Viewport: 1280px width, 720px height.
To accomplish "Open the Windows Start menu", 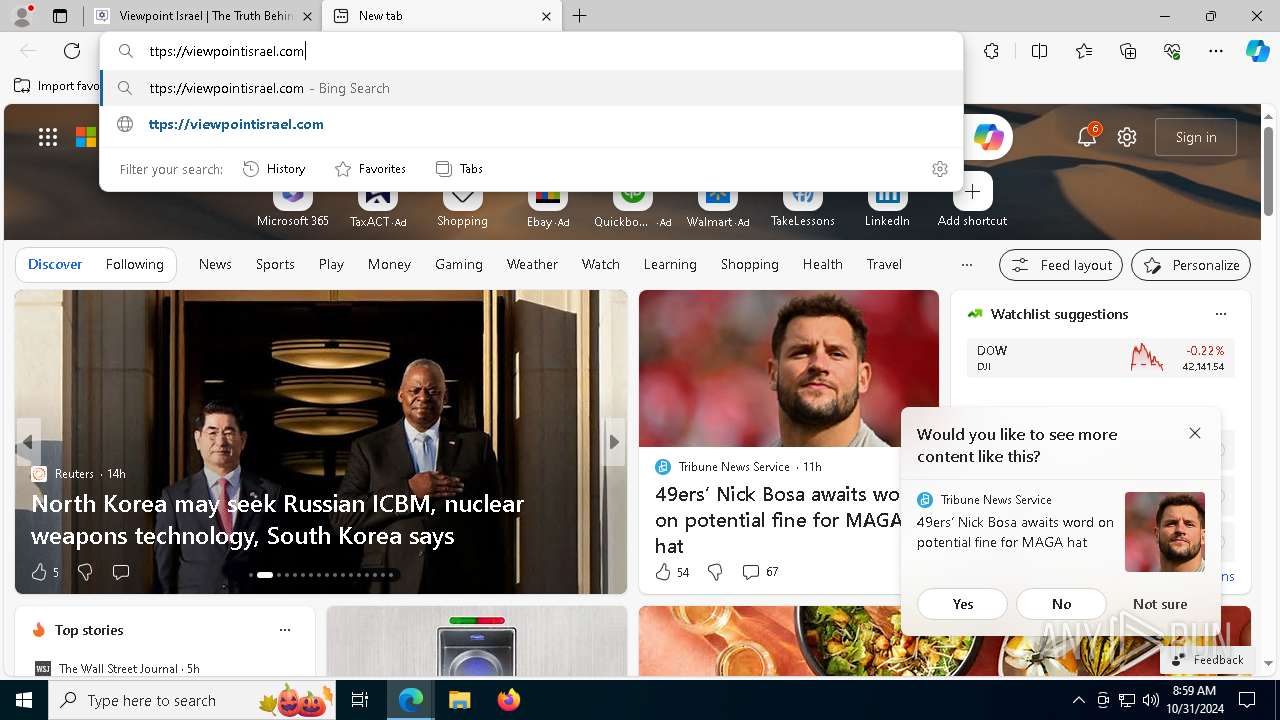I will (24, 700).
